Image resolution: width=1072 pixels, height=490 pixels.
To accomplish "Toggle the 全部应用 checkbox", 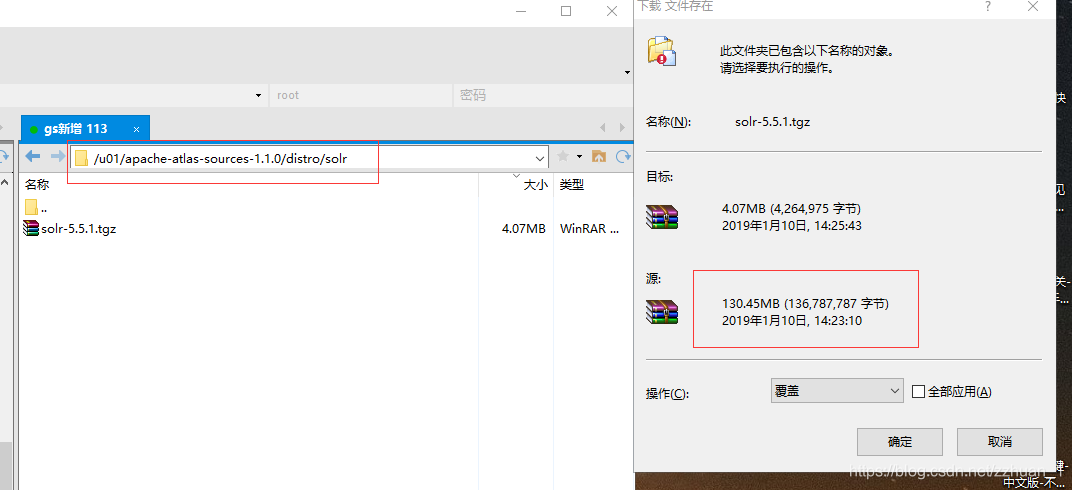I will (918, 392).
